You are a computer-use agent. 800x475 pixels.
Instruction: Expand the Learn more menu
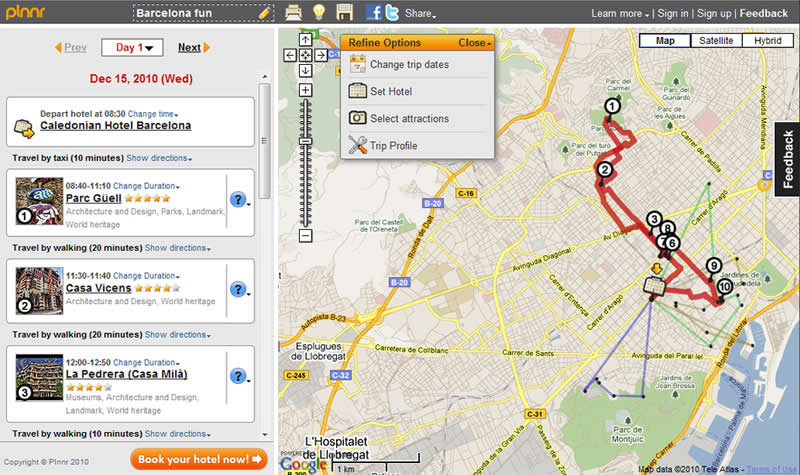tap(619, 13)
